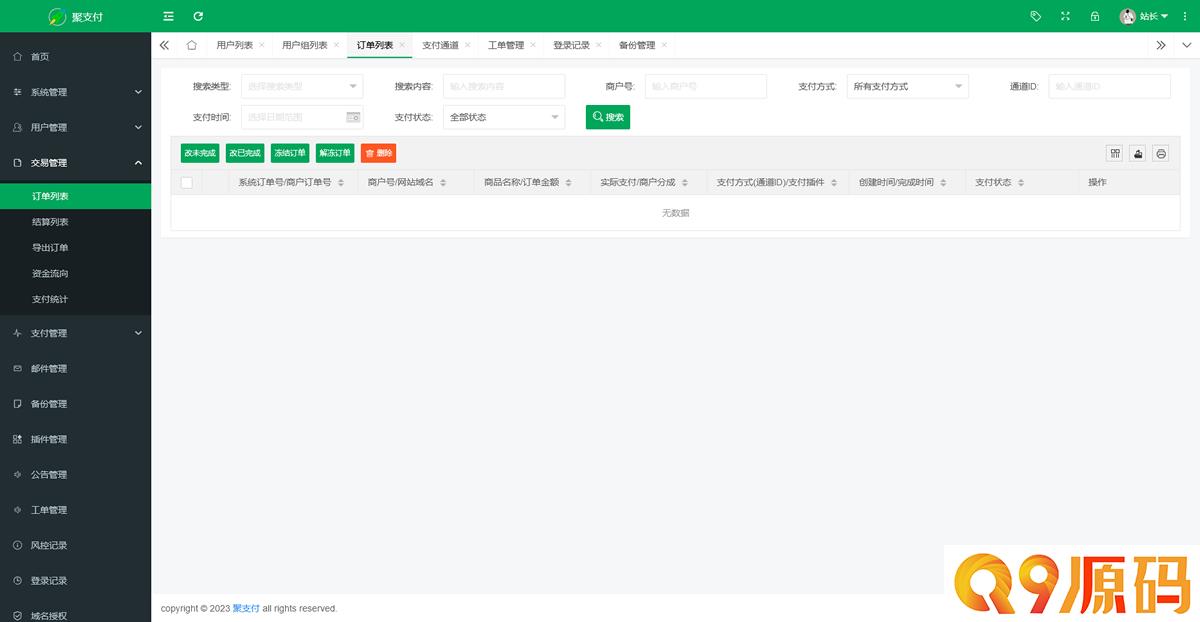The height and width of the screenshot is (622, 1200).
Task: Click the 冻结订单 button
Action: 290,153
